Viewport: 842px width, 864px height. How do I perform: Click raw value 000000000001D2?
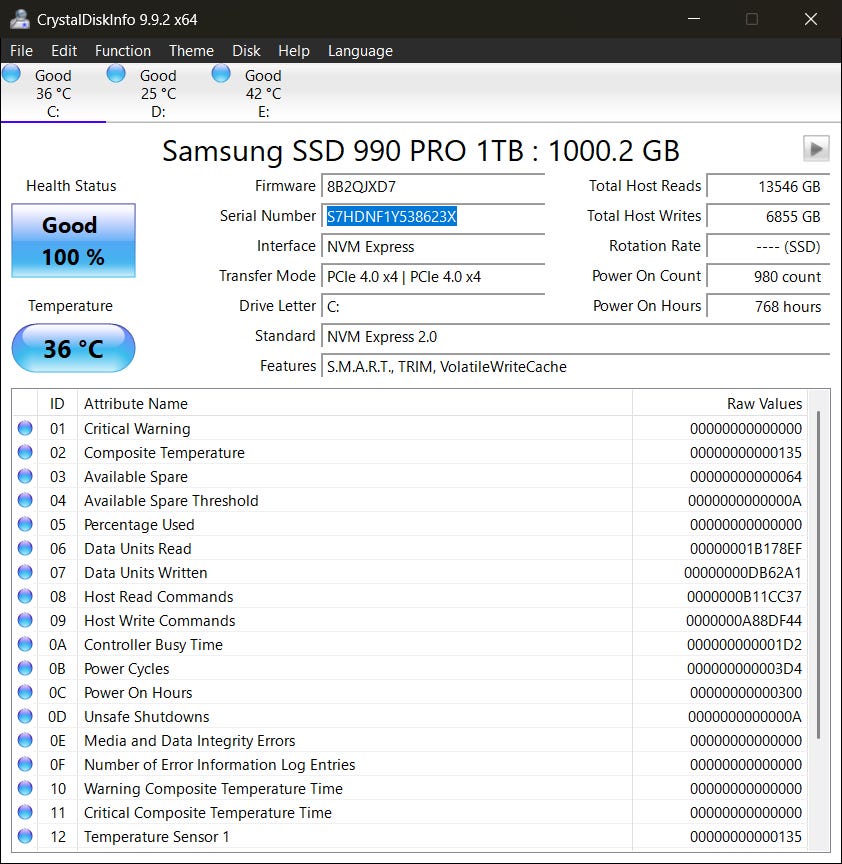[744, 644]
